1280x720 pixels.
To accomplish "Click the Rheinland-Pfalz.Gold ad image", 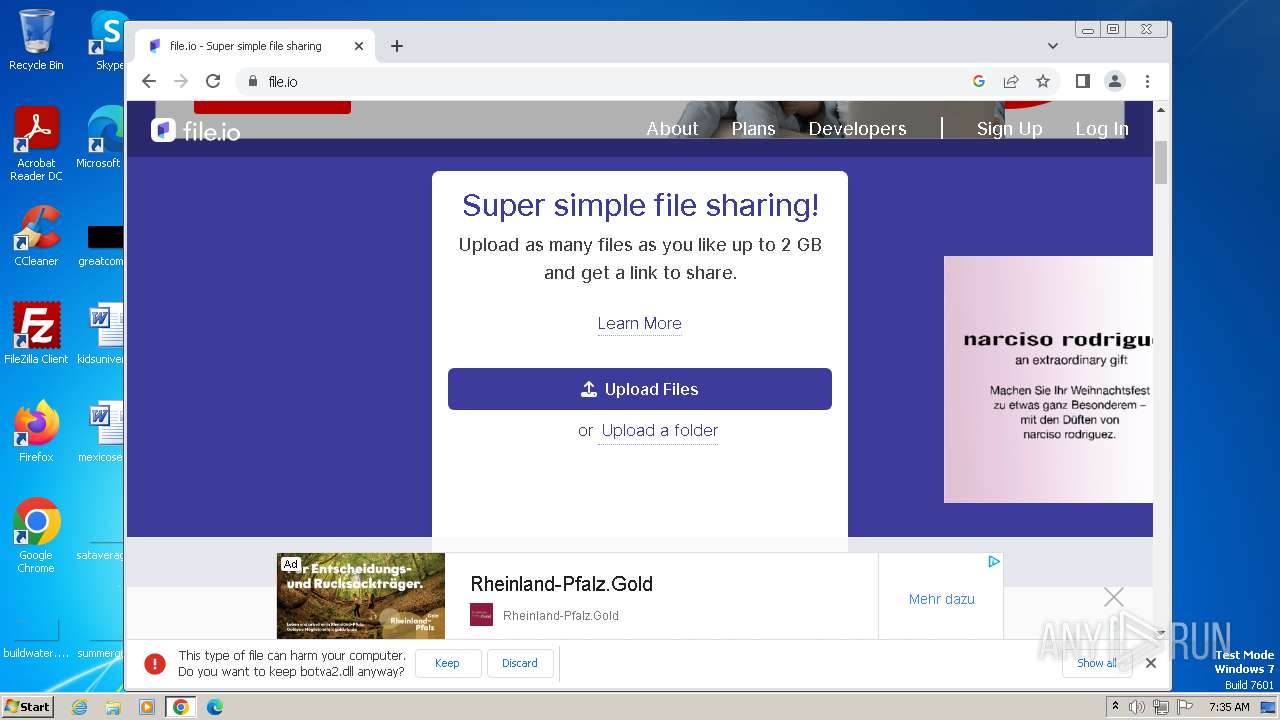I will point(361,596).
